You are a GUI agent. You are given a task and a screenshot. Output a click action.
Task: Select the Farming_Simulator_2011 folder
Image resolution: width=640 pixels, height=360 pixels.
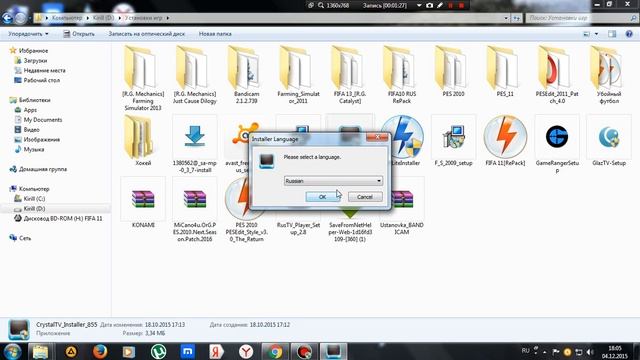coord(298,75)
